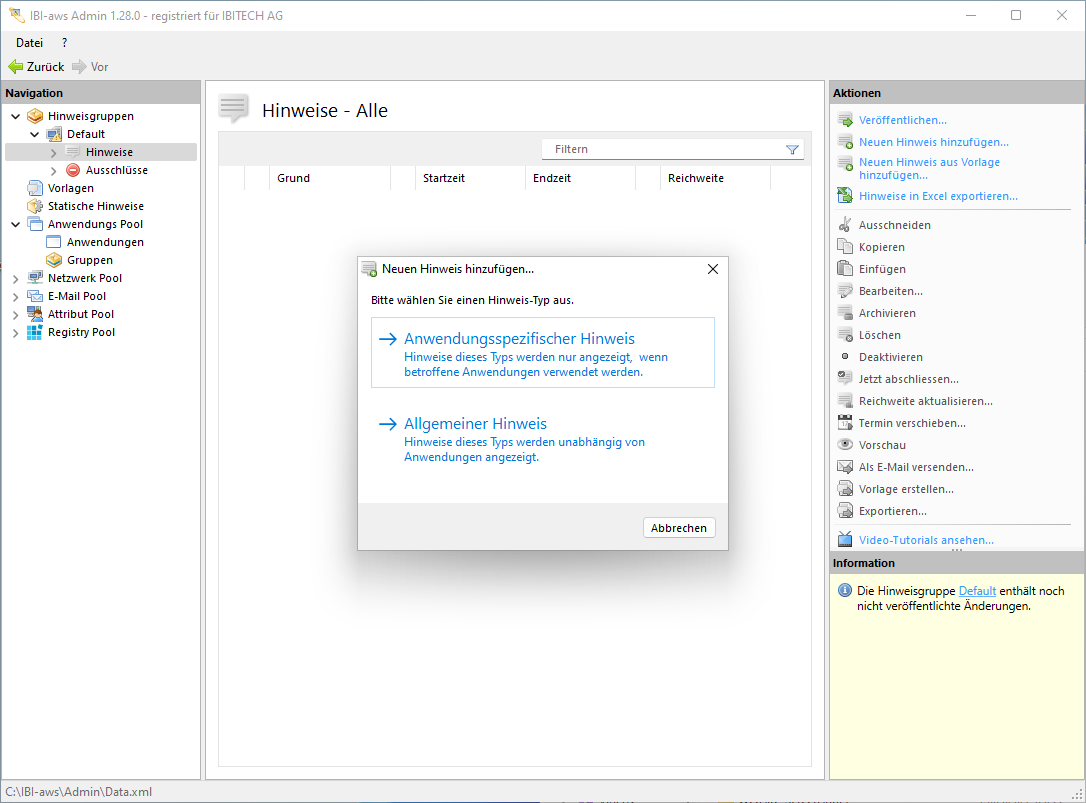The width and height of the screenshot is (1086, 803).
Task: Open the question mark help menu
Action: point(65,43)
